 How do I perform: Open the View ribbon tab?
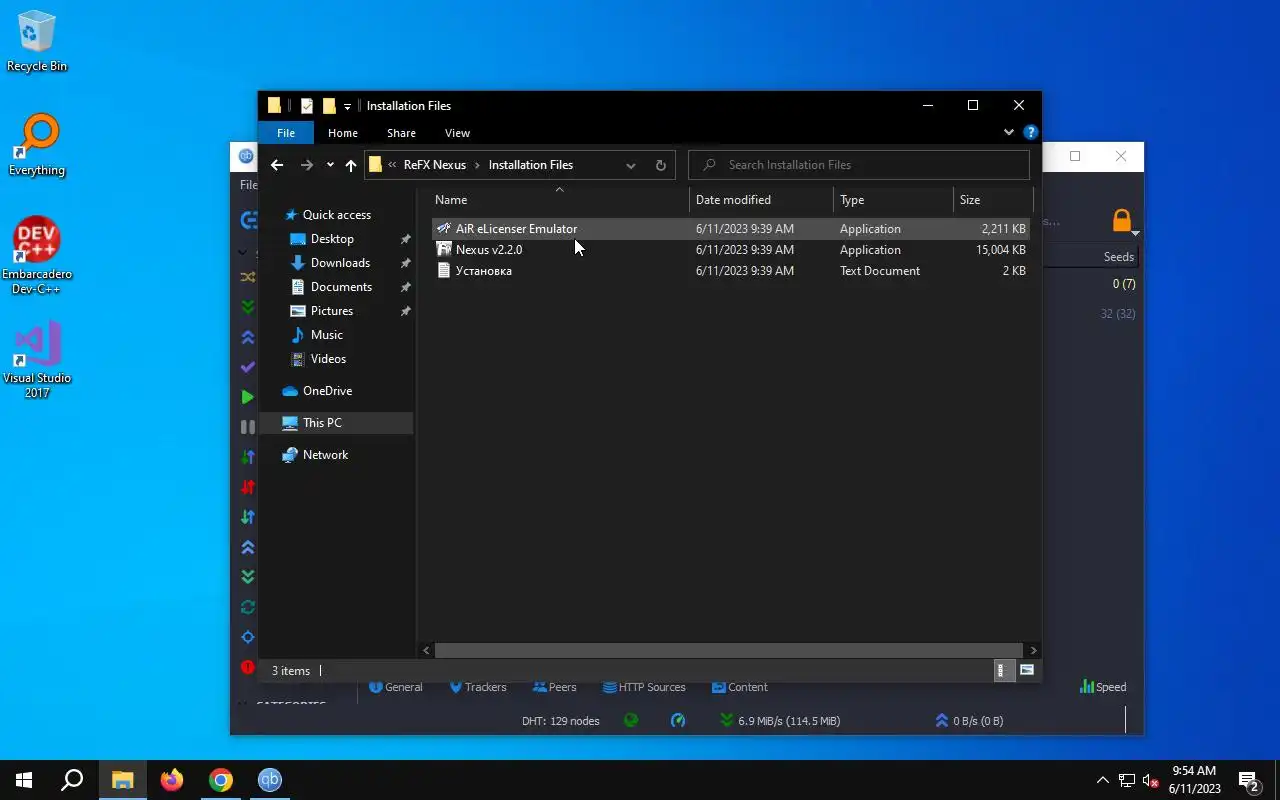pos(457,133)
